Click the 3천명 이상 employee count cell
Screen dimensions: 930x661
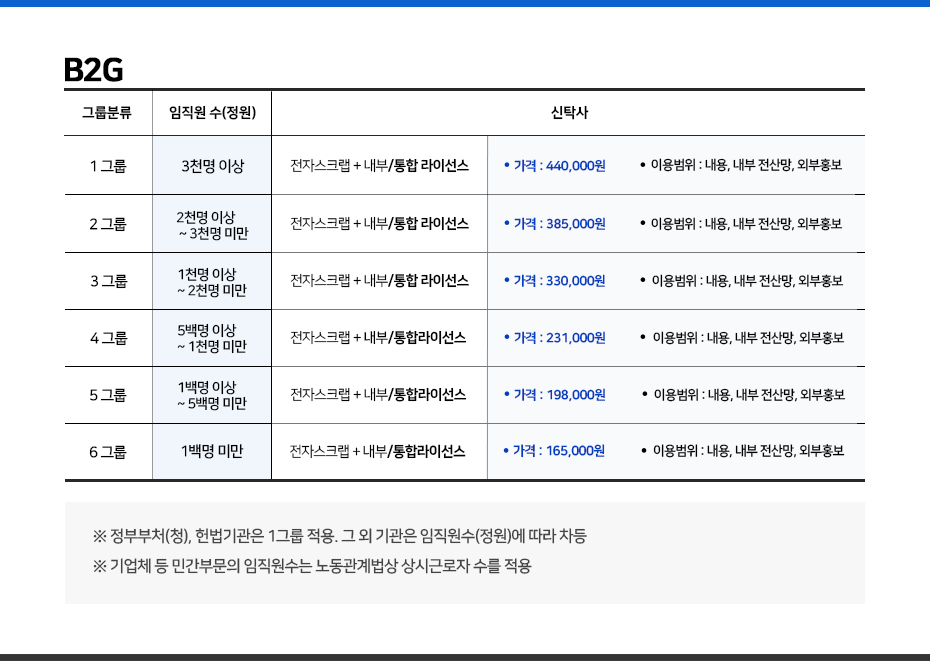(212, 166)
